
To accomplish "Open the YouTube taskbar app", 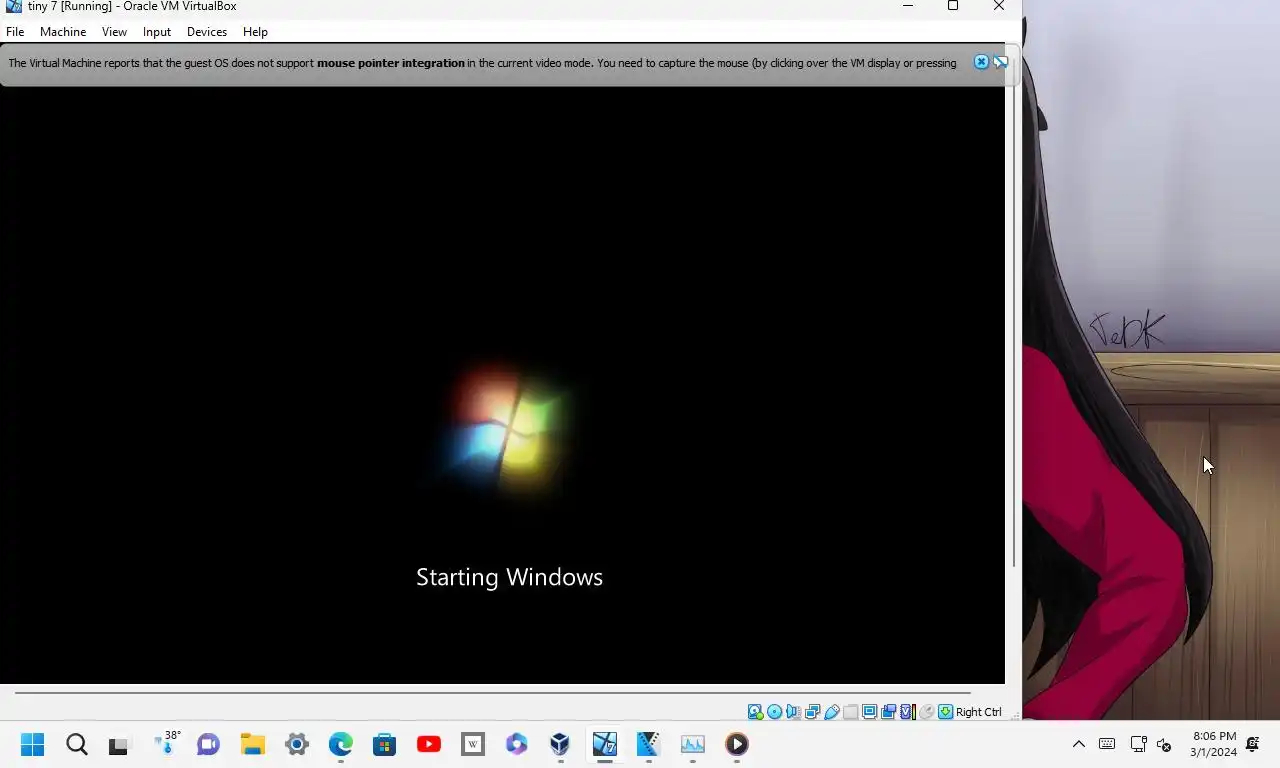I will 429,744.
